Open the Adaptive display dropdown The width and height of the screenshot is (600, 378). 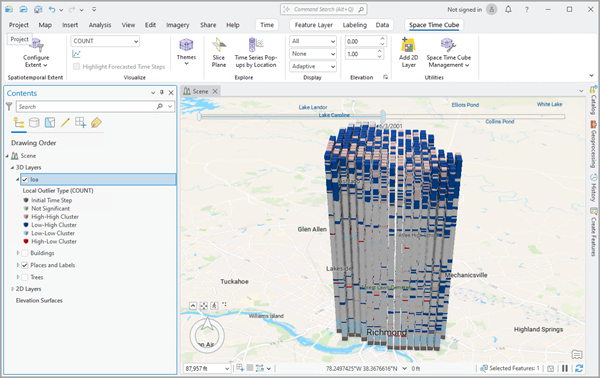[313, 66]
